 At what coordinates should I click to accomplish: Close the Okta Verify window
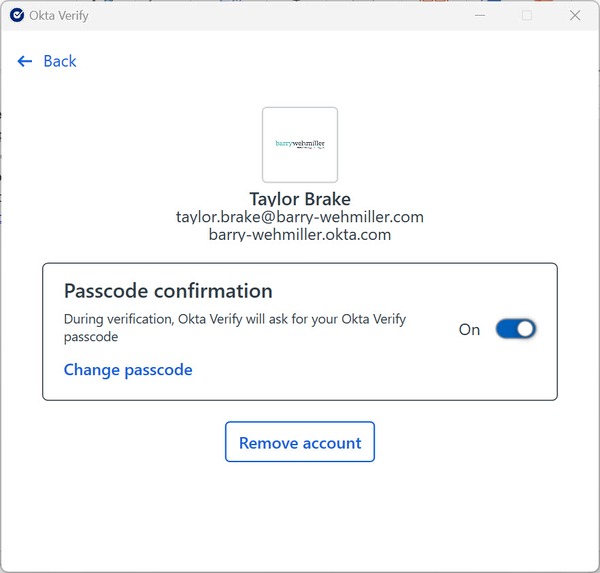tap(575, 15)
